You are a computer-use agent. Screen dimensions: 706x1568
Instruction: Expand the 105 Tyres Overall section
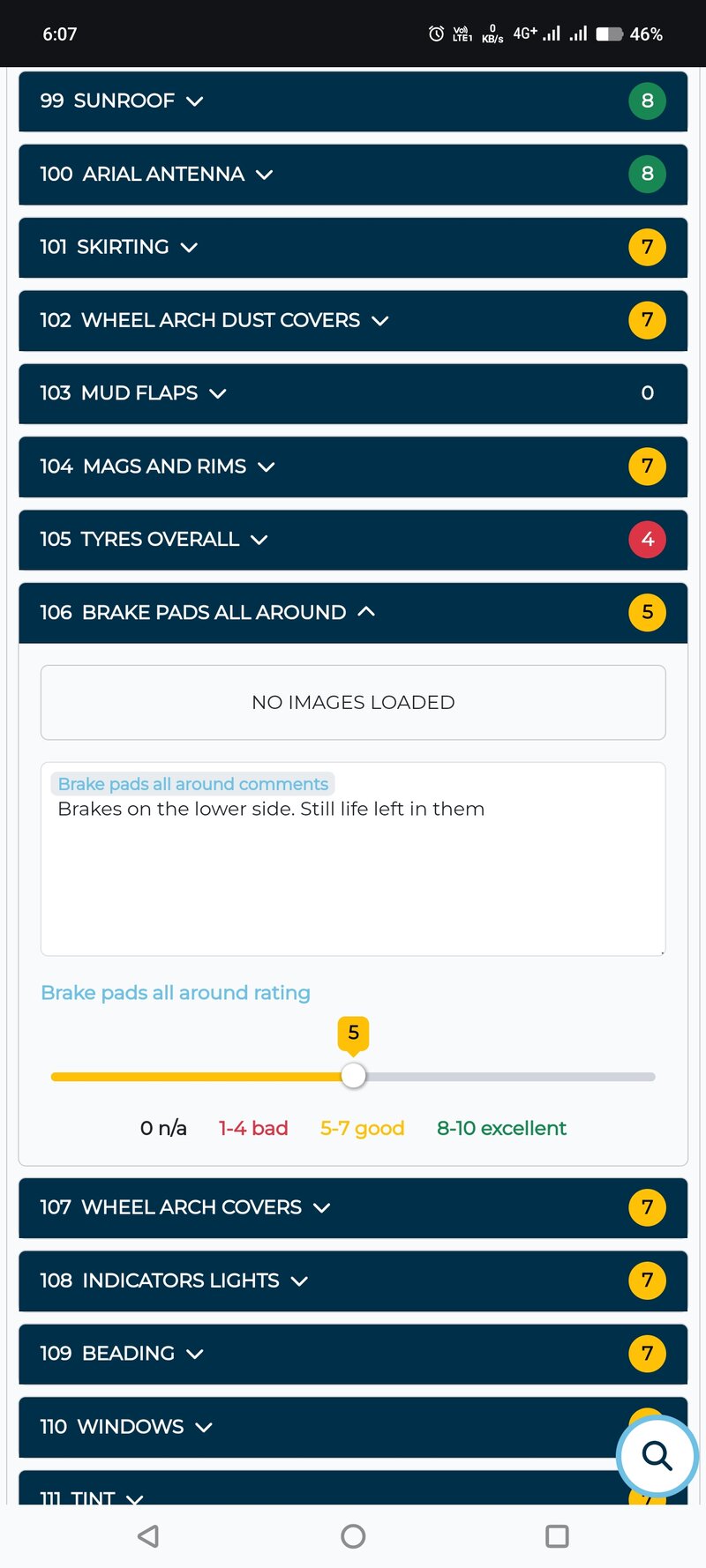353,539
